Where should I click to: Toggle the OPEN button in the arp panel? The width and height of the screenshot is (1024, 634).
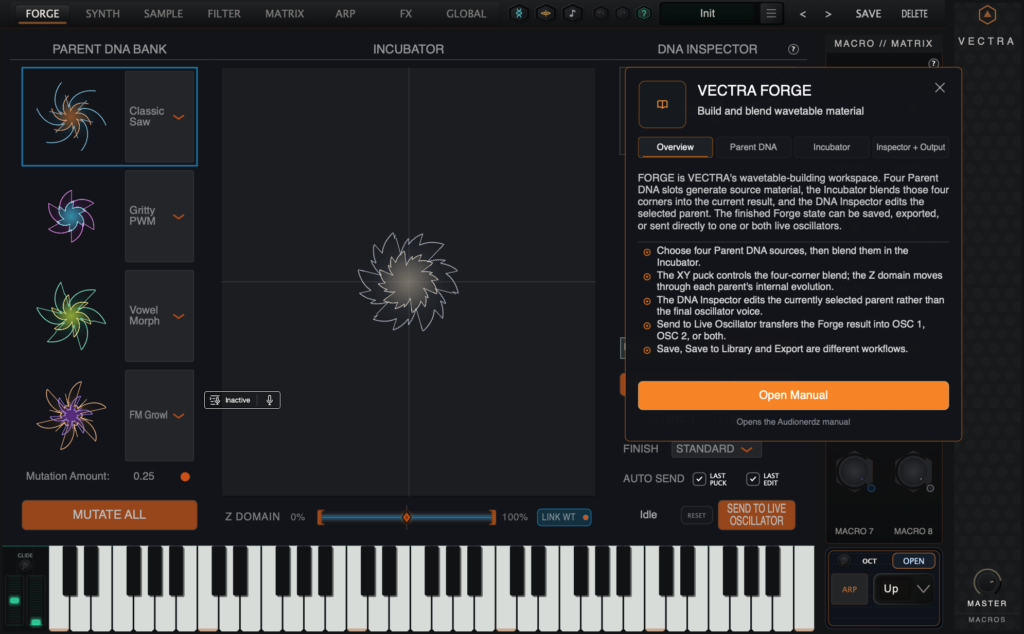(x=913, y=561)
